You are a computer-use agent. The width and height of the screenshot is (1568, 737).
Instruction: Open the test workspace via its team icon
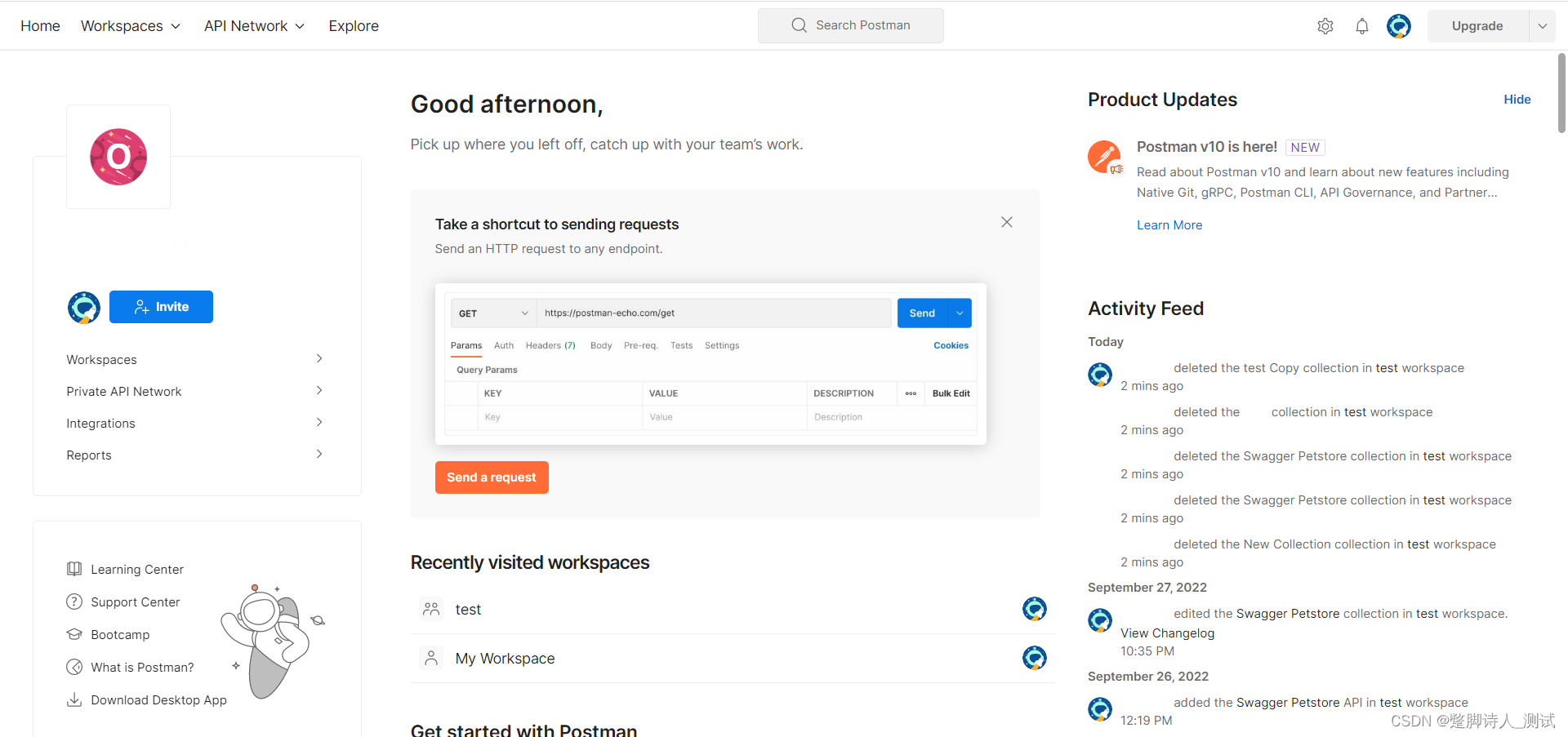431,609
